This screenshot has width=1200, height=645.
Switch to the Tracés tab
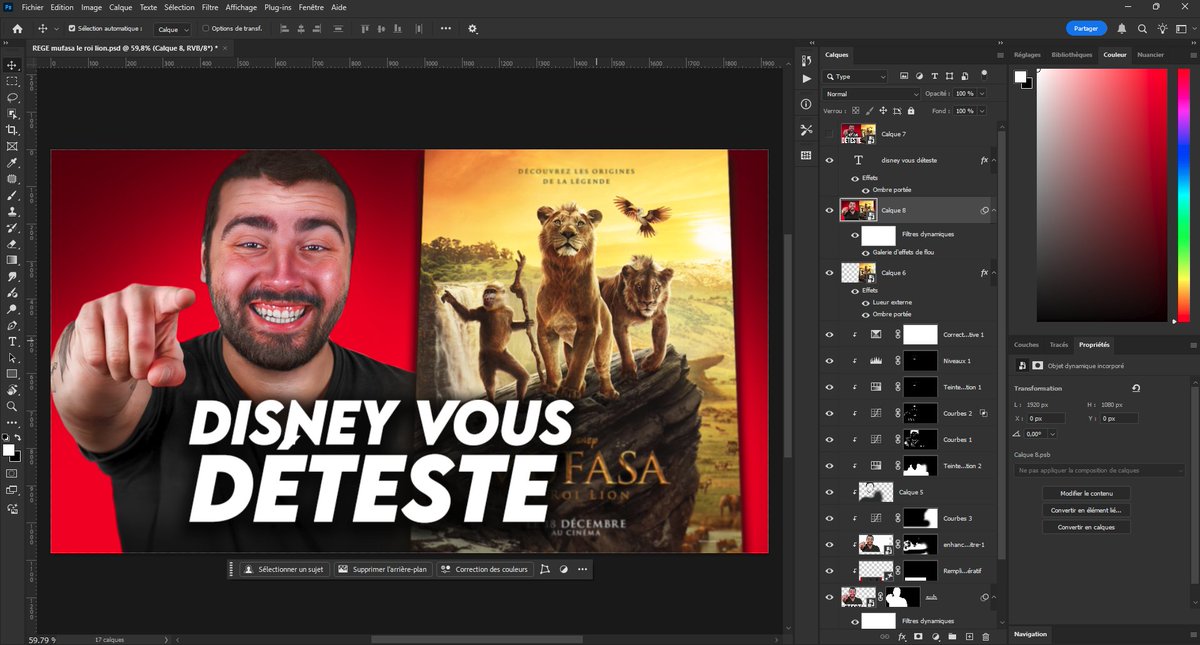(x=1059, y=345)
